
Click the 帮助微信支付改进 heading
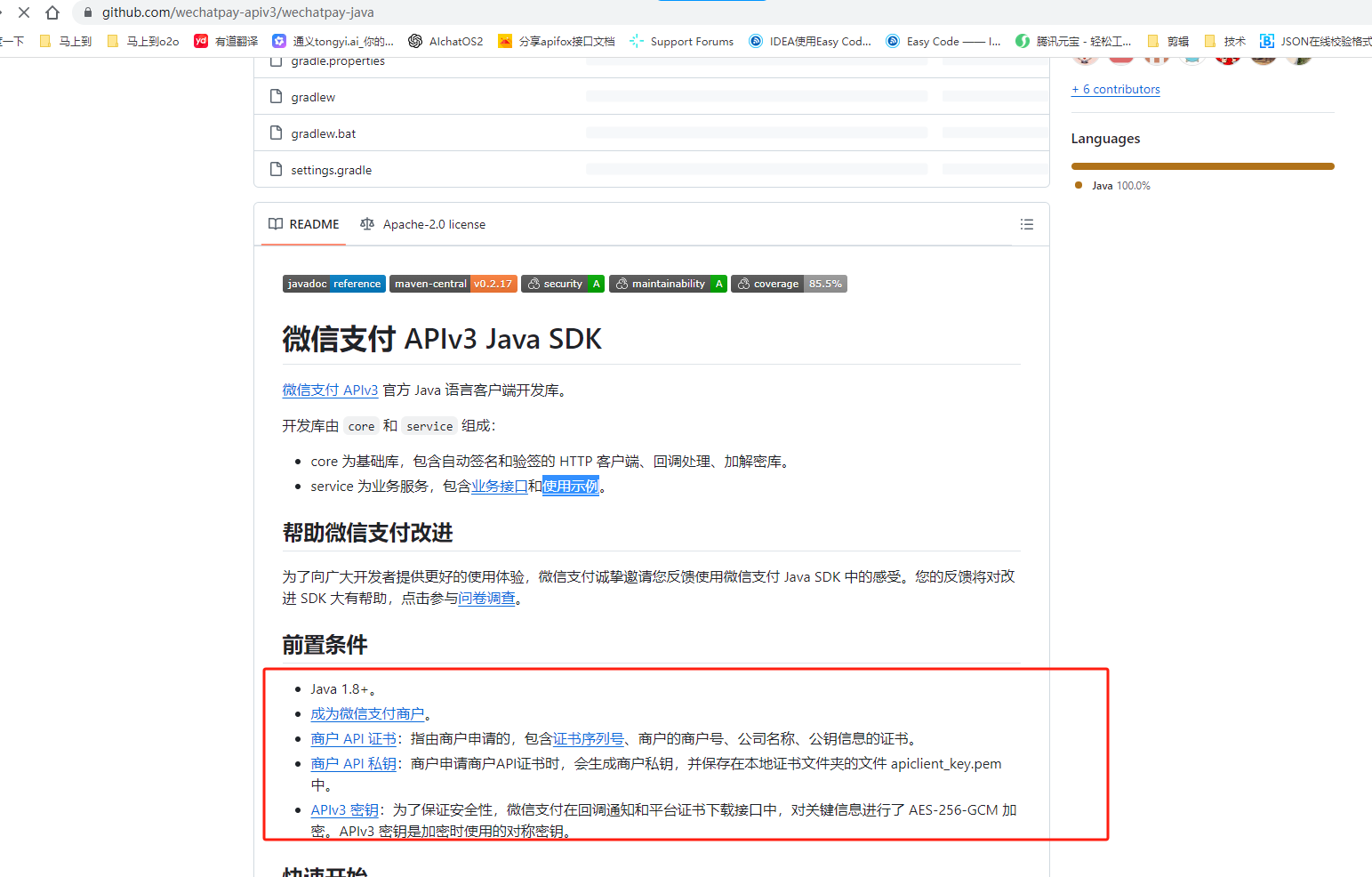point(367,532)
